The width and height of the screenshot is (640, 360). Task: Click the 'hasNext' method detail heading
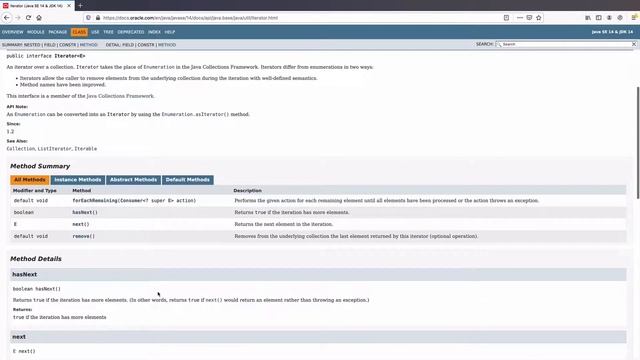(x=24, y=274)
